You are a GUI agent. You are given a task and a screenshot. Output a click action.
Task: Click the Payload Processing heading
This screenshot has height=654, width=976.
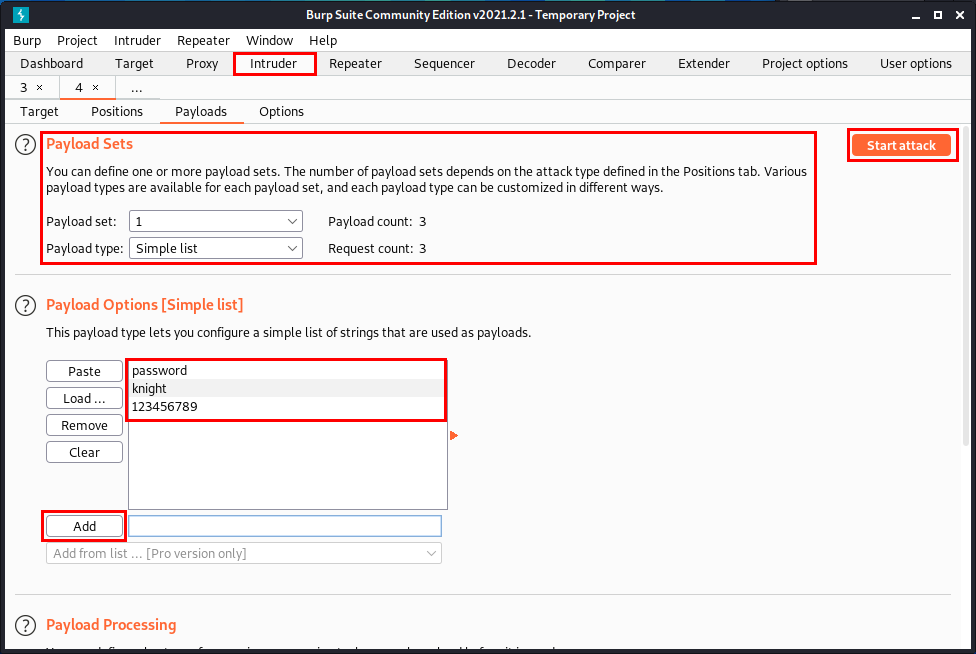coord(111,625)
